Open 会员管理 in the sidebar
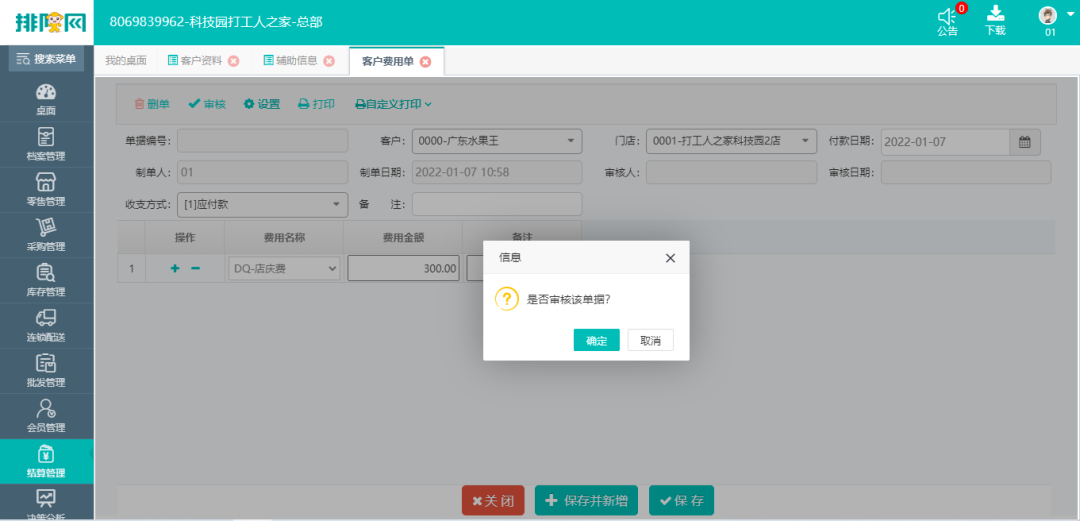This screenshot has width=1080, height=521. point(46,414)
